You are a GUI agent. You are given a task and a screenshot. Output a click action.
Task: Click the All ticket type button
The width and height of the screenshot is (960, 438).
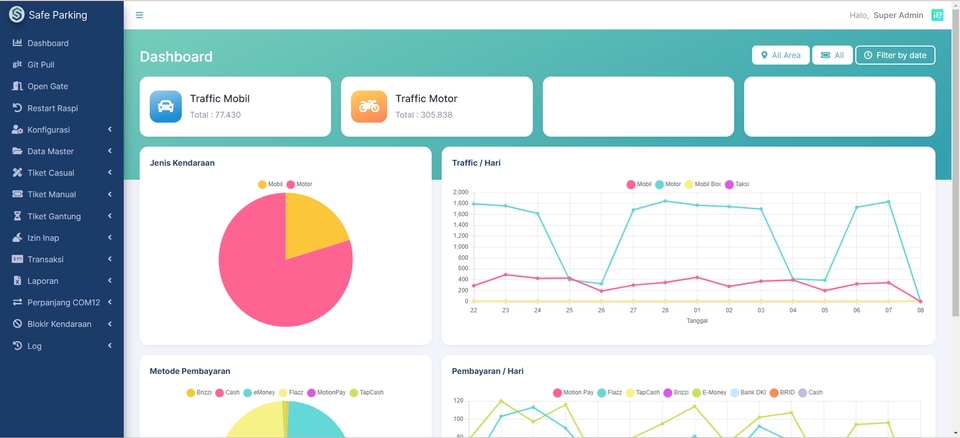[832, 55]
